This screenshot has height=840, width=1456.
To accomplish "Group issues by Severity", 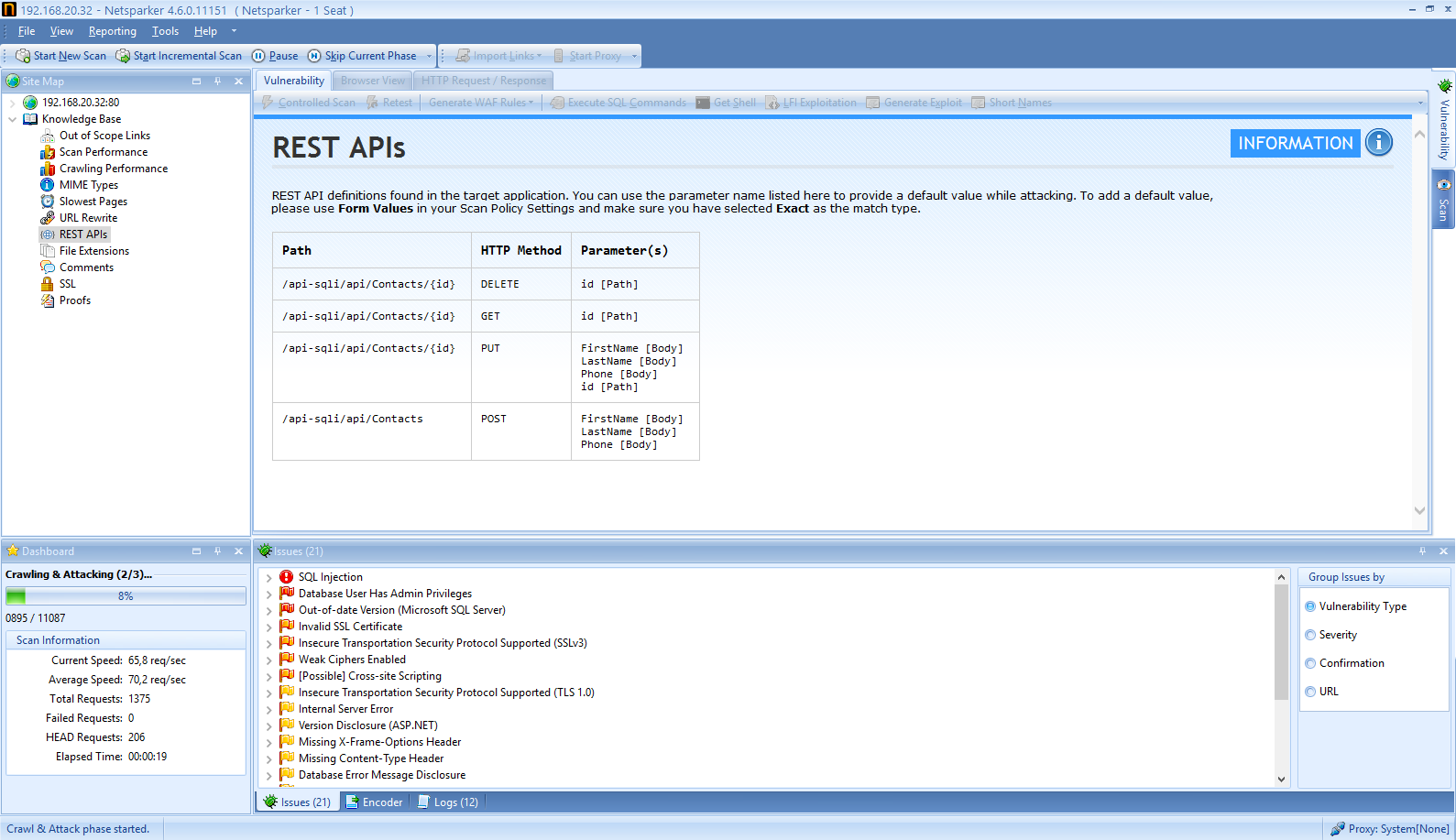I will click(x=1330, y=635).
